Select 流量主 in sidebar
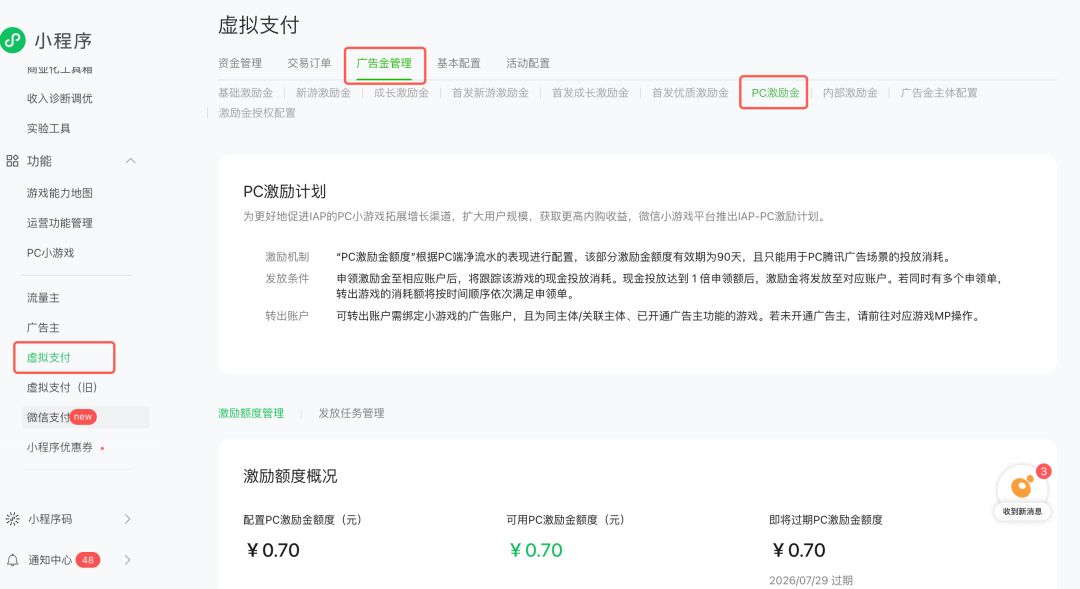 click(x=43, y=298)
